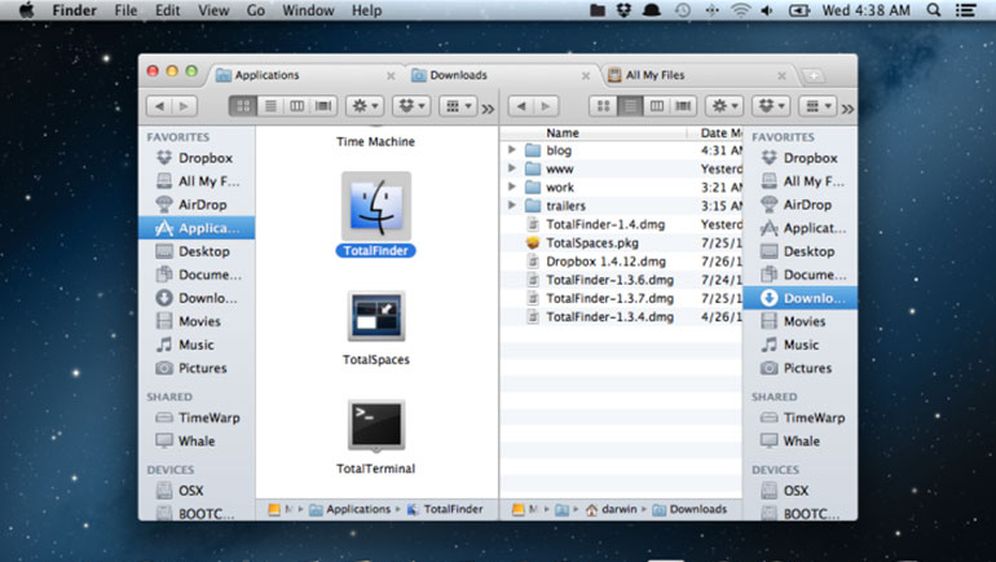Switch to the Applications tab
The image size is (996, 562).
click(x=304, y=75)
